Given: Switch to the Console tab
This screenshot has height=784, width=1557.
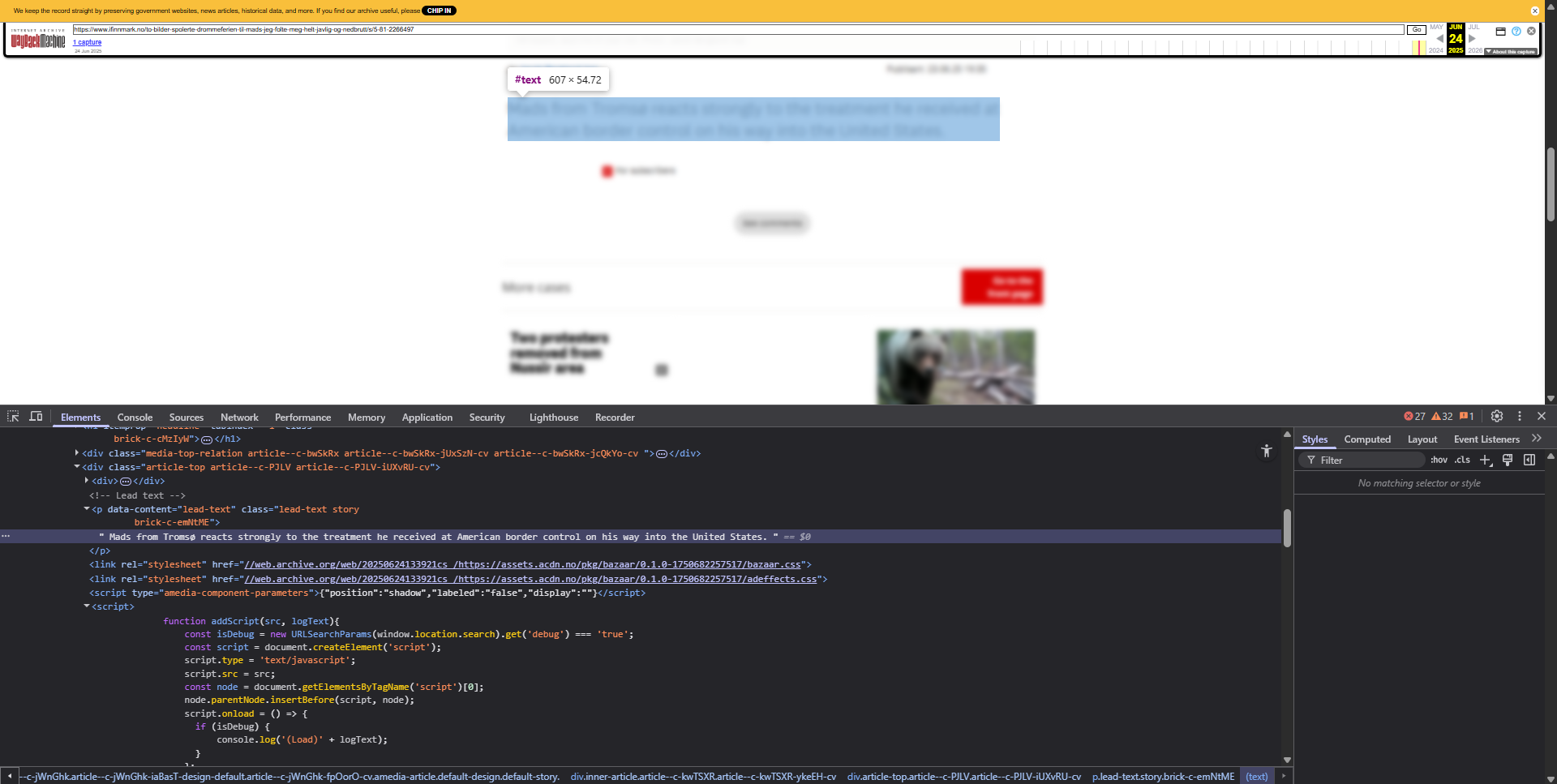Looking at the screenshot, I should [x=135, y=417].
